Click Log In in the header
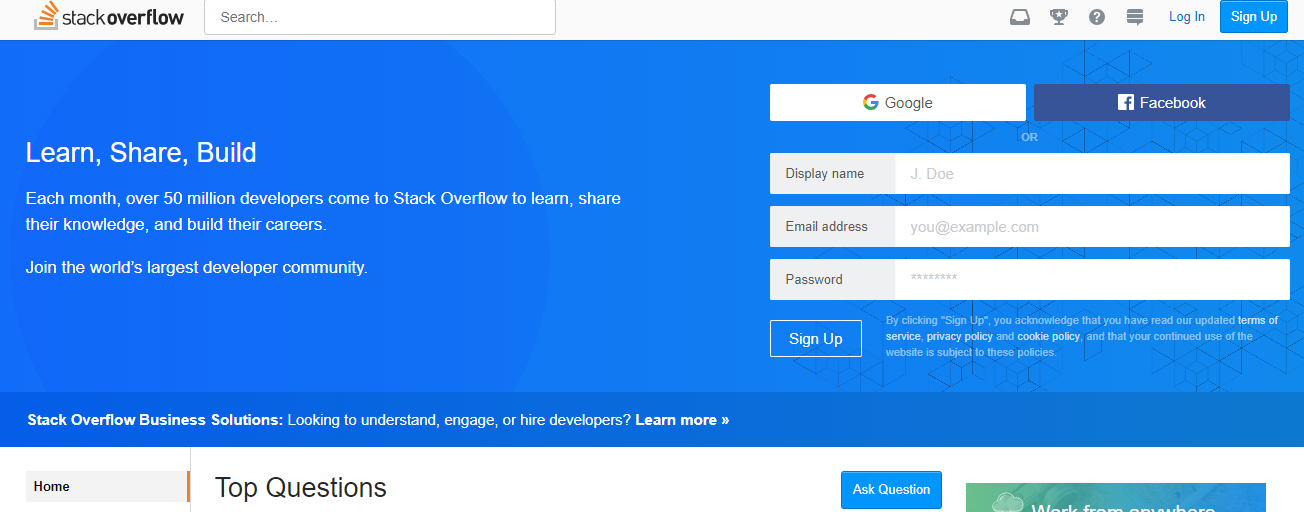The width and height of the screenshot is (1304, 512). pos(1187,17)
